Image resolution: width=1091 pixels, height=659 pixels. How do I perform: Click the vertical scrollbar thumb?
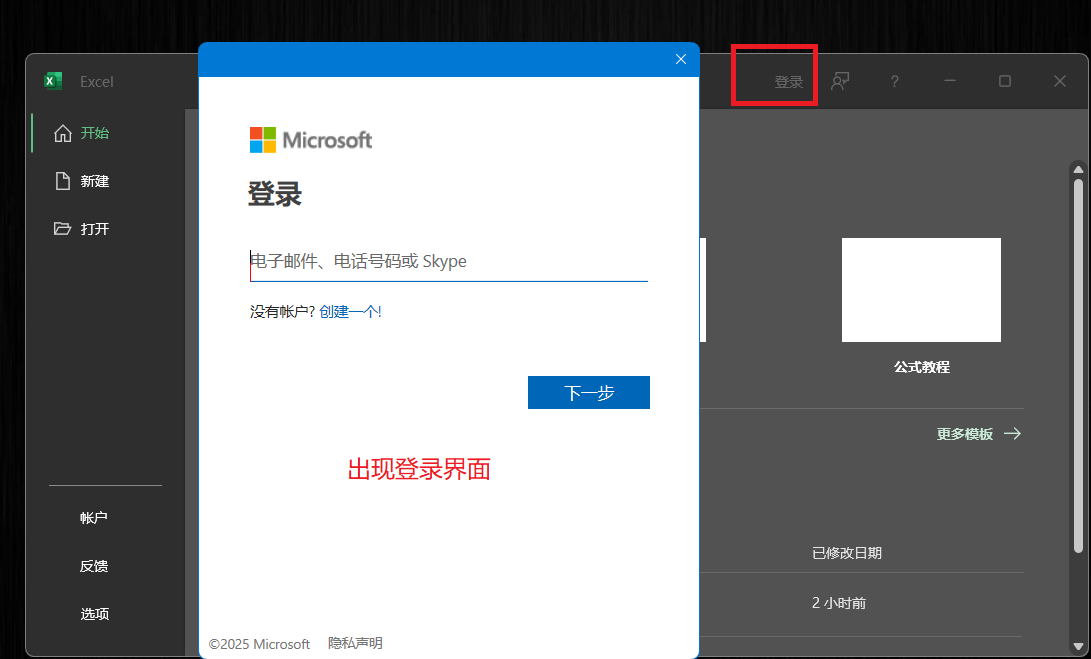1078,365
